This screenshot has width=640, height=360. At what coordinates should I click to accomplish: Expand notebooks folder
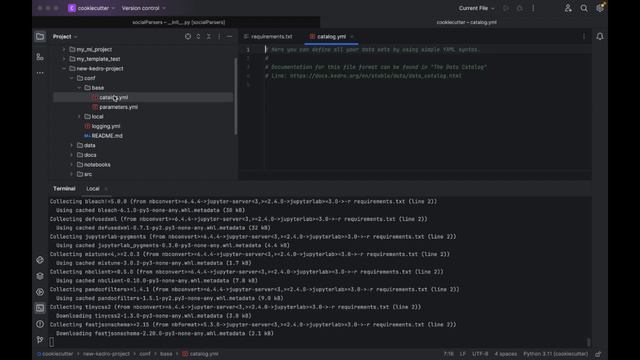pos(71,164)
